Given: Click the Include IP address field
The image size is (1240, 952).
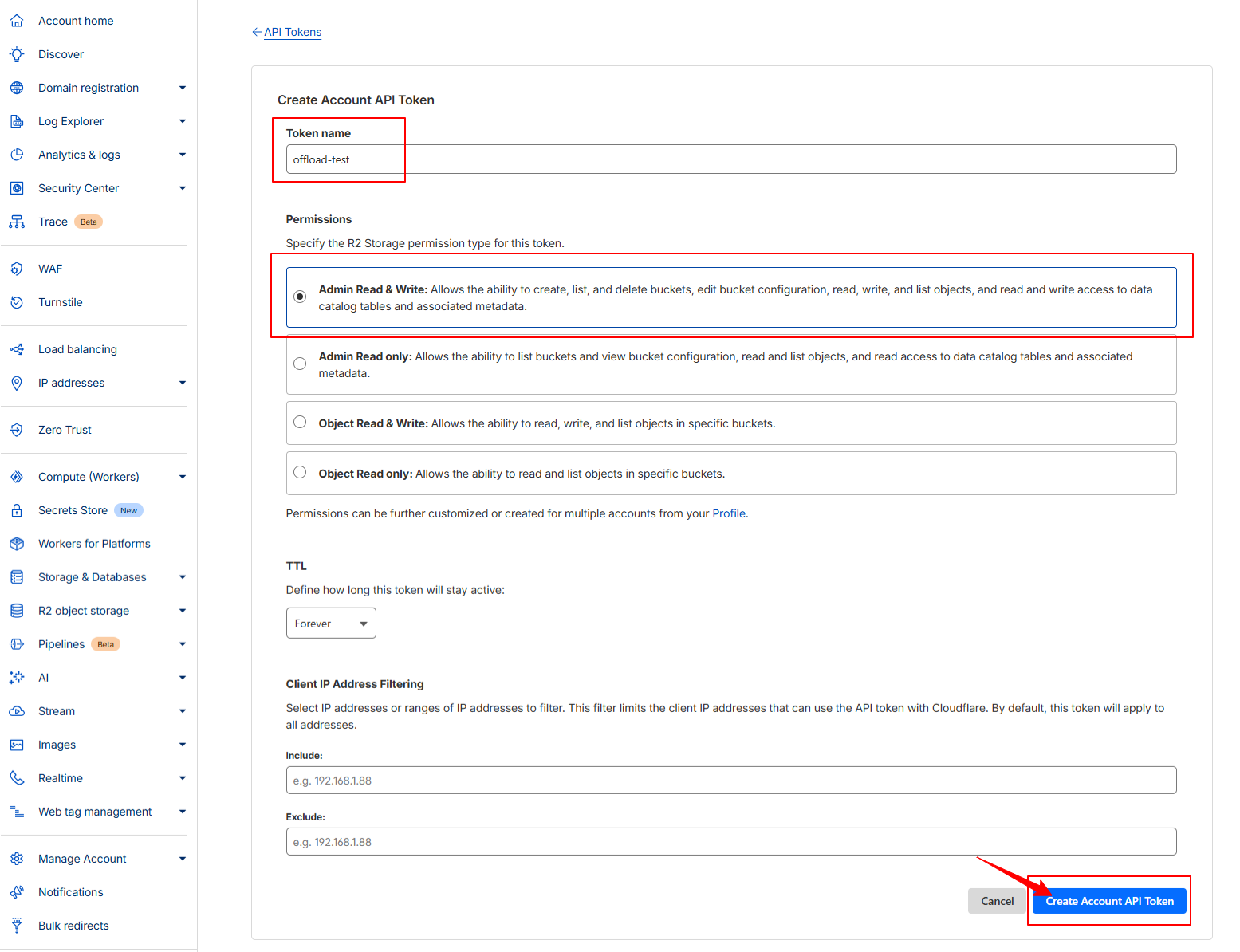Looking at the screenshot, I should pos(730,781).
